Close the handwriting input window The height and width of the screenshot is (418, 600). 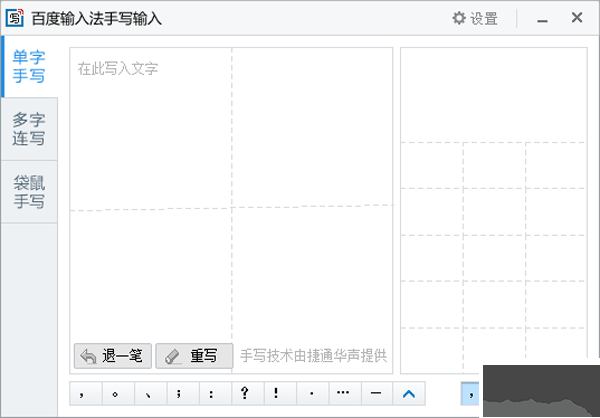pyautogui.click(x=577, y=18)
